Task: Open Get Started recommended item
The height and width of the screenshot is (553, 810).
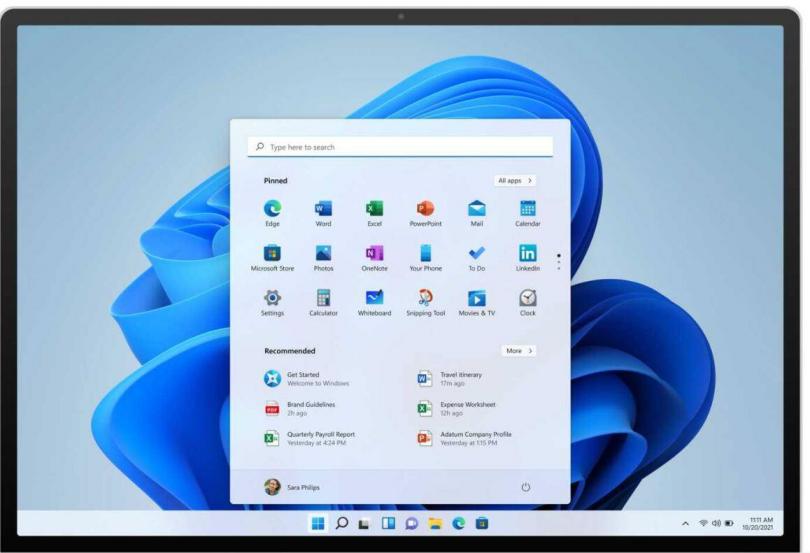Action: coord(307,379)
